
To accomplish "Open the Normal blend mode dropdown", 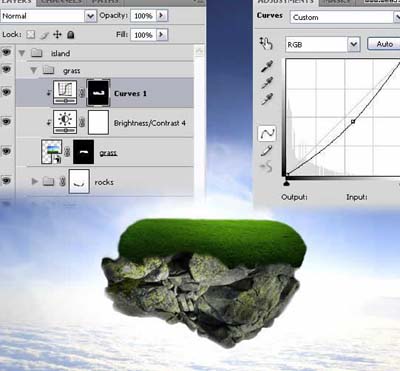I will (90, 16).
